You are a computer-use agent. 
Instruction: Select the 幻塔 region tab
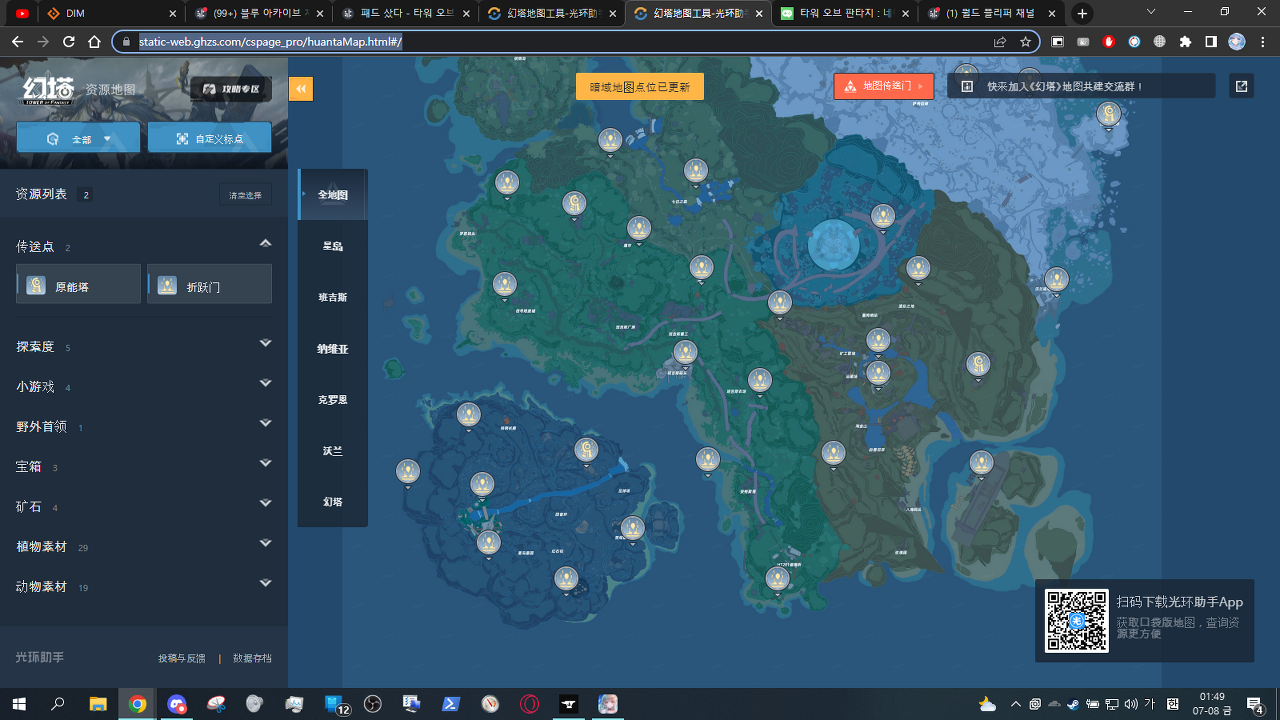[x=333, y=501]
